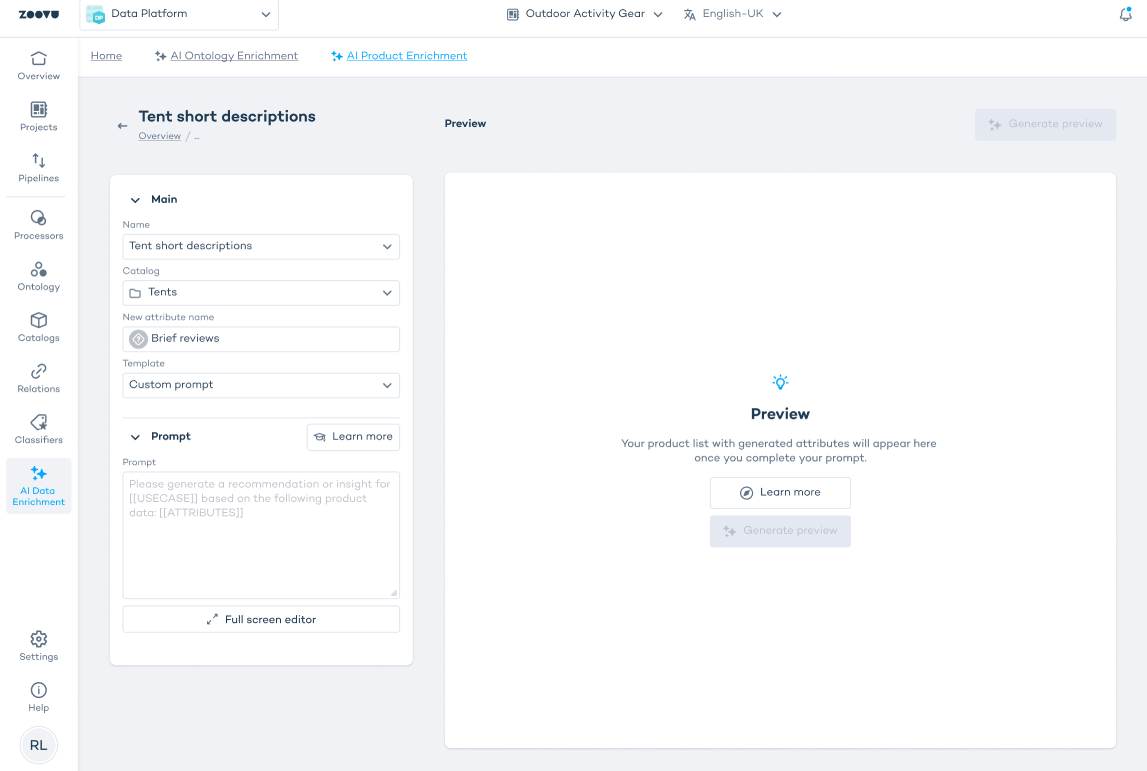The height and width of the screenshot is (771, 1147).
Task: Expand the Outdoor Activity Gear selector
Action: (x=584, y=14)
